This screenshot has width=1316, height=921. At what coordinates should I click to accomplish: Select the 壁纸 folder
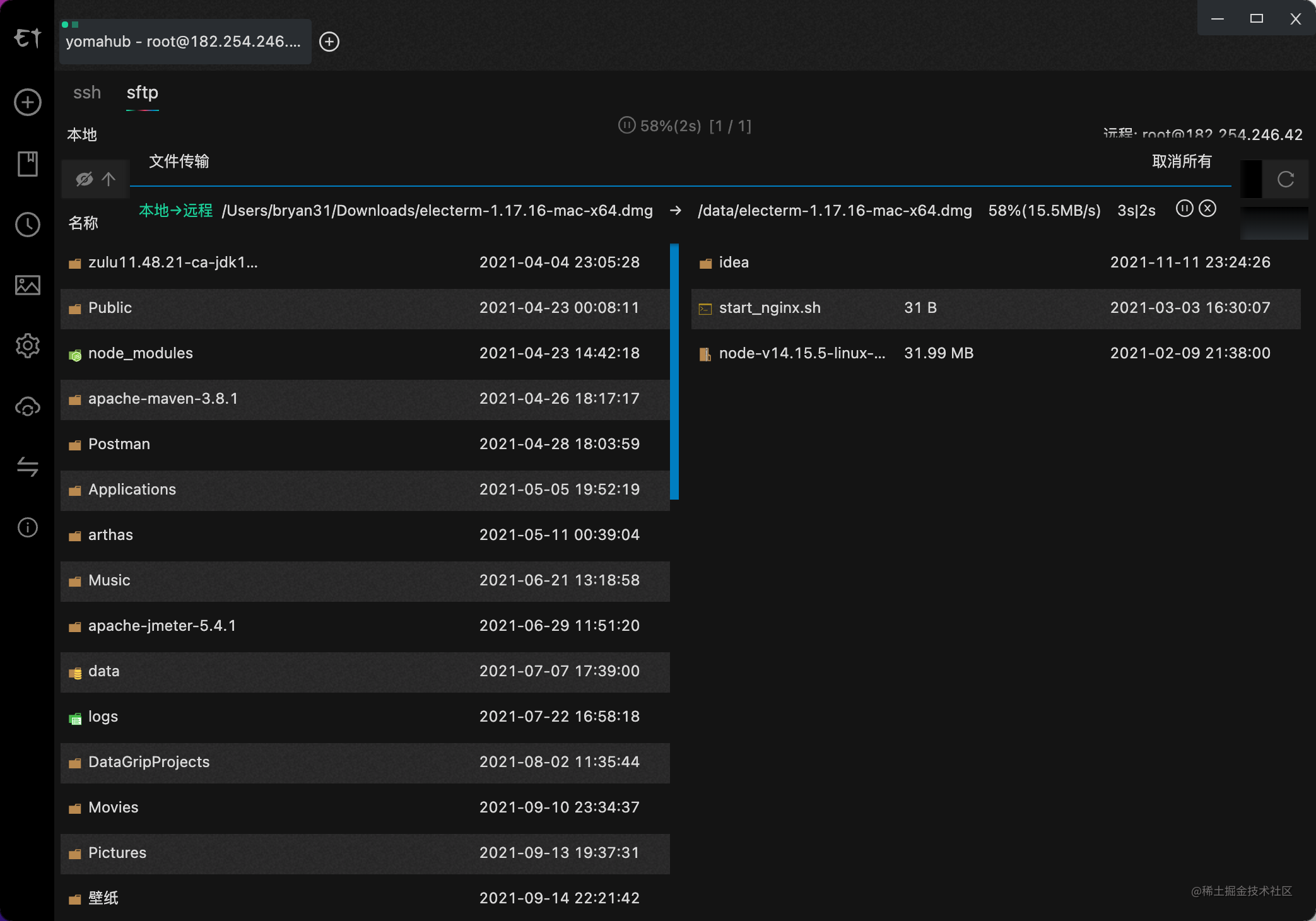[x=365, y=898]
